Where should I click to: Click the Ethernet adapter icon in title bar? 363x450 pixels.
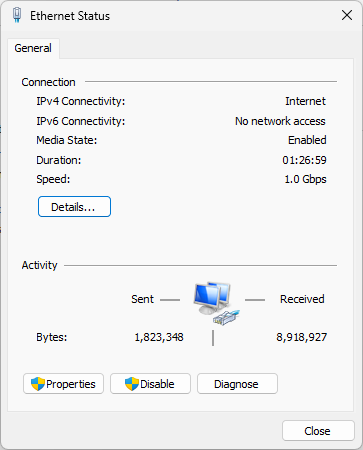click(x=17, y=15)
